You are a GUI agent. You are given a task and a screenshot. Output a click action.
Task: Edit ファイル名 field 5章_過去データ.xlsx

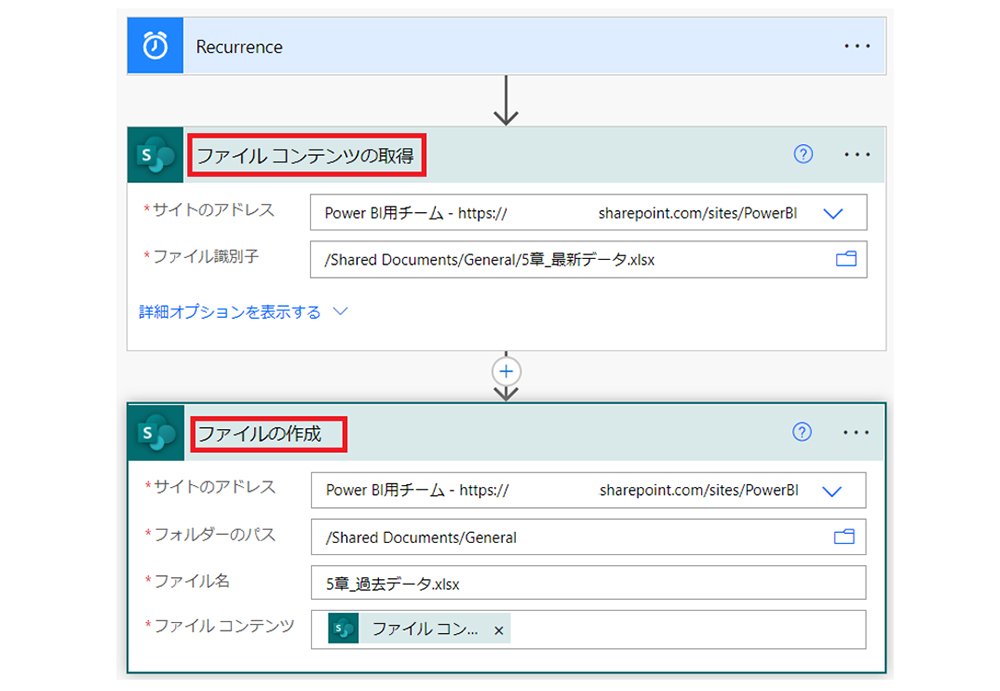[588, 583]
